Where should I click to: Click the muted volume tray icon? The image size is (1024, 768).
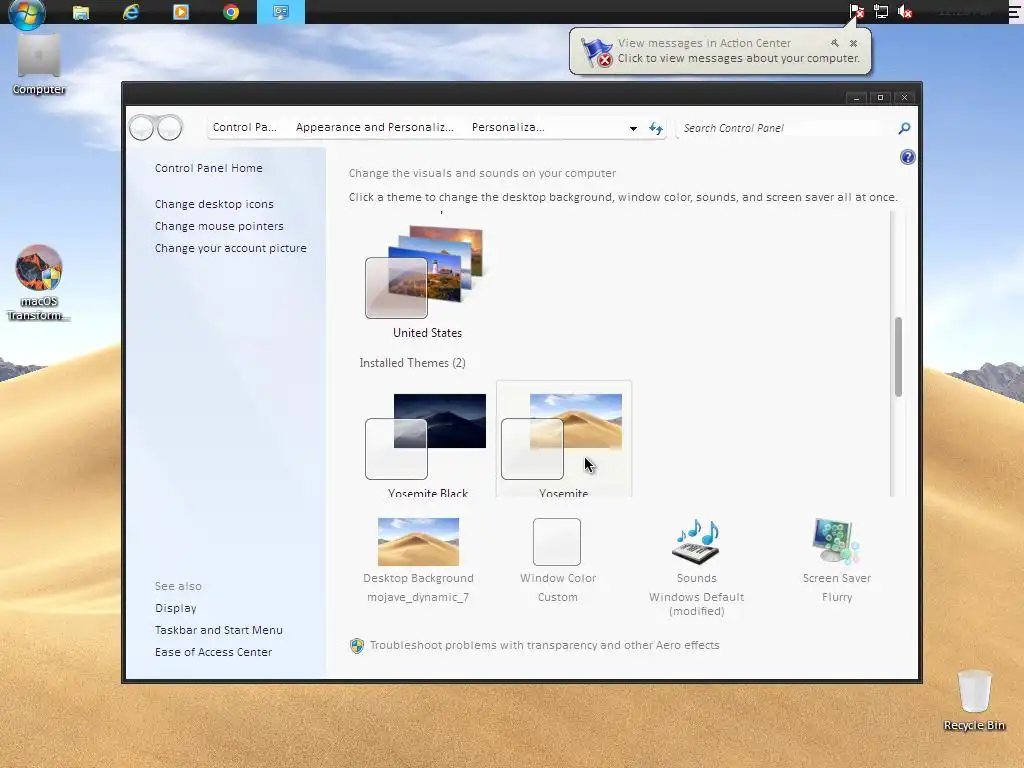coord(905,12)
